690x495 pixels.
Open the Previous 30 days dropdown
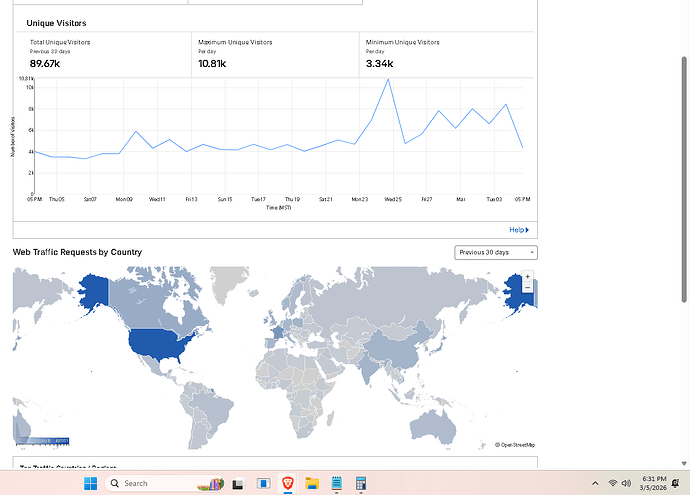[x=495, y=253]
